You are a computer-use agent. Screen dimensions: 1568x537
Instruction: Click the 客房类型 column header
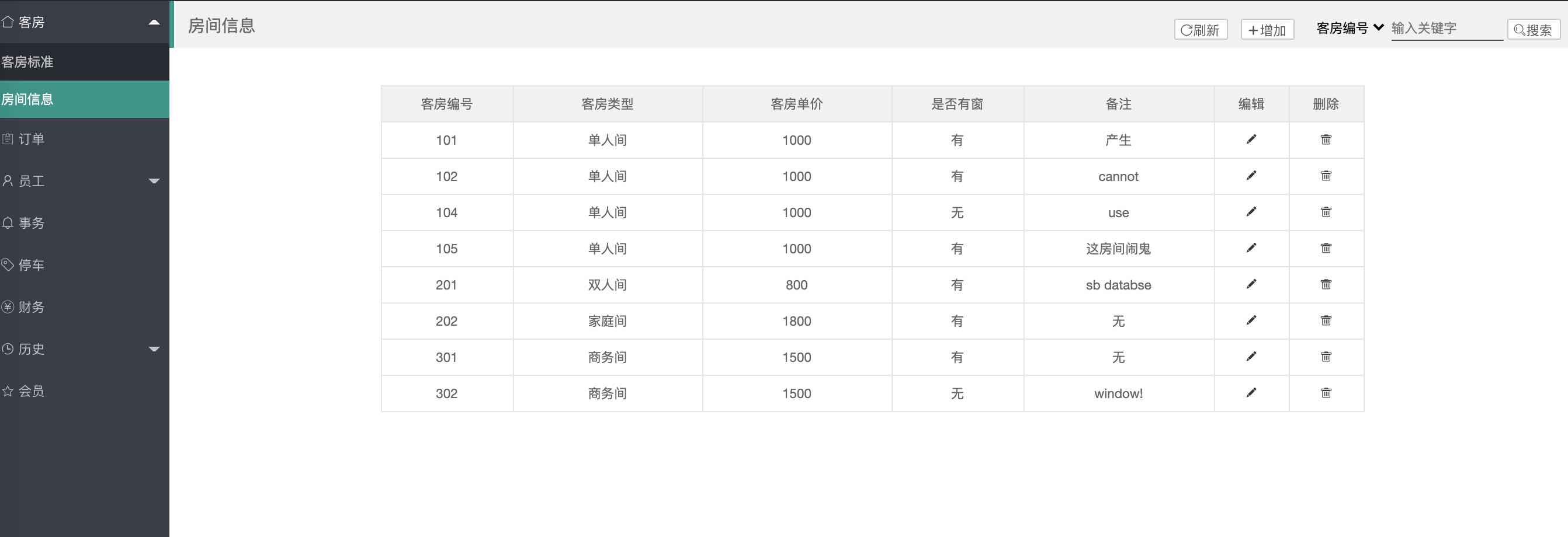608,104
